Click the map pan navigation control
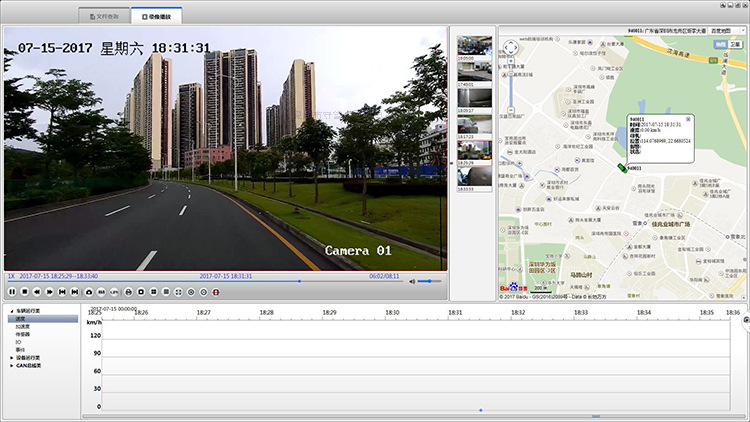Viewport: 750px width, 422px height. click(x=512, y=46)
